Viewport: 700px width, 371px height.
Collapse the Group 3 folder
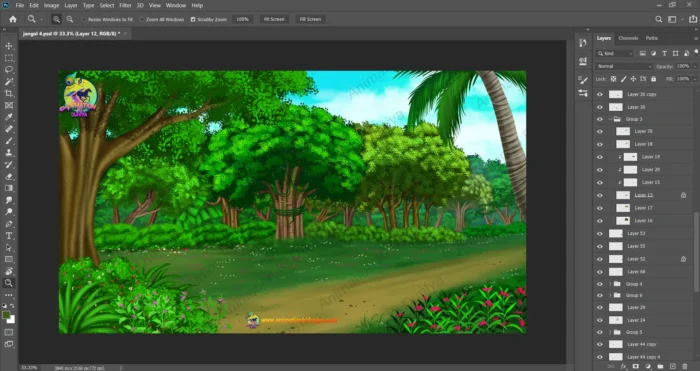(x=610, y=119)
